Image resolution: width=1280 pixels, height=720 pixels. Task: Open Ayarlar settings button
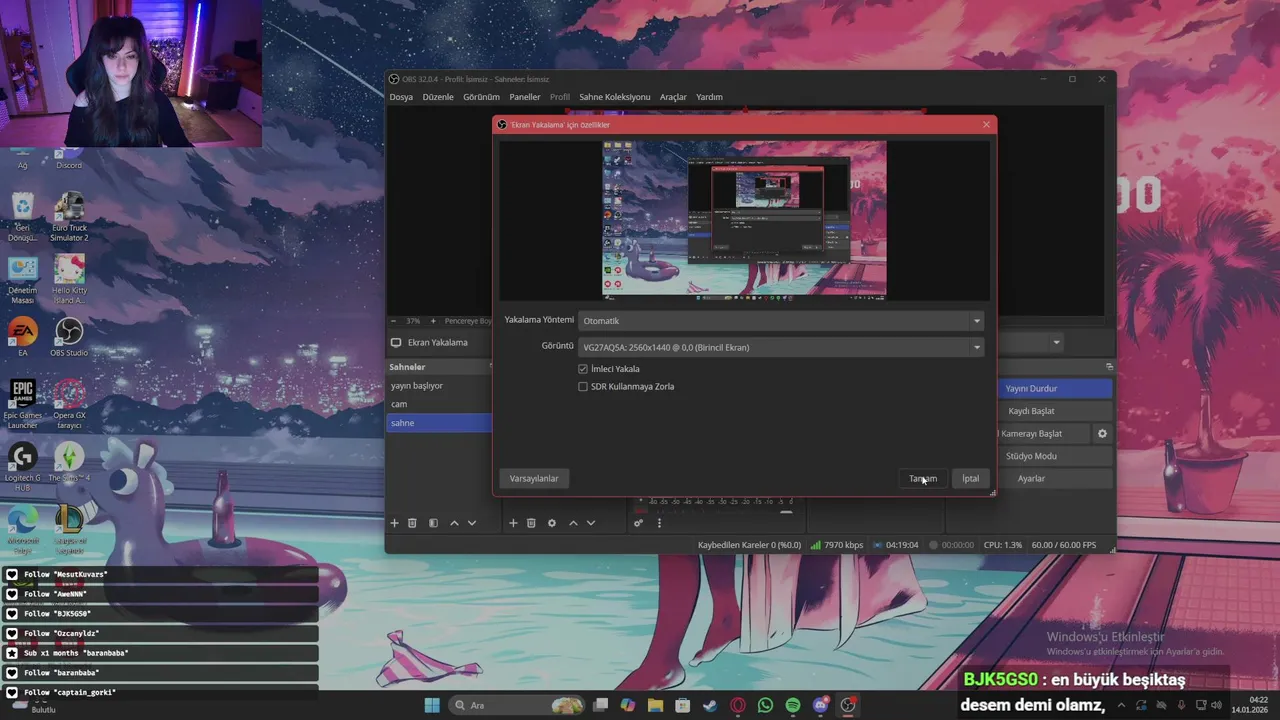1054,479
